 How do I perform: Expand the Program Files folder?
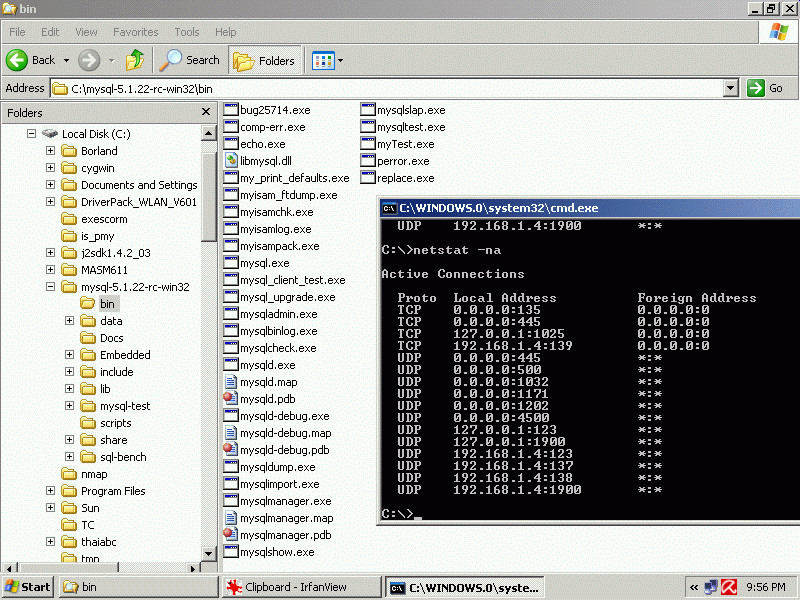(x=51, y=491)
